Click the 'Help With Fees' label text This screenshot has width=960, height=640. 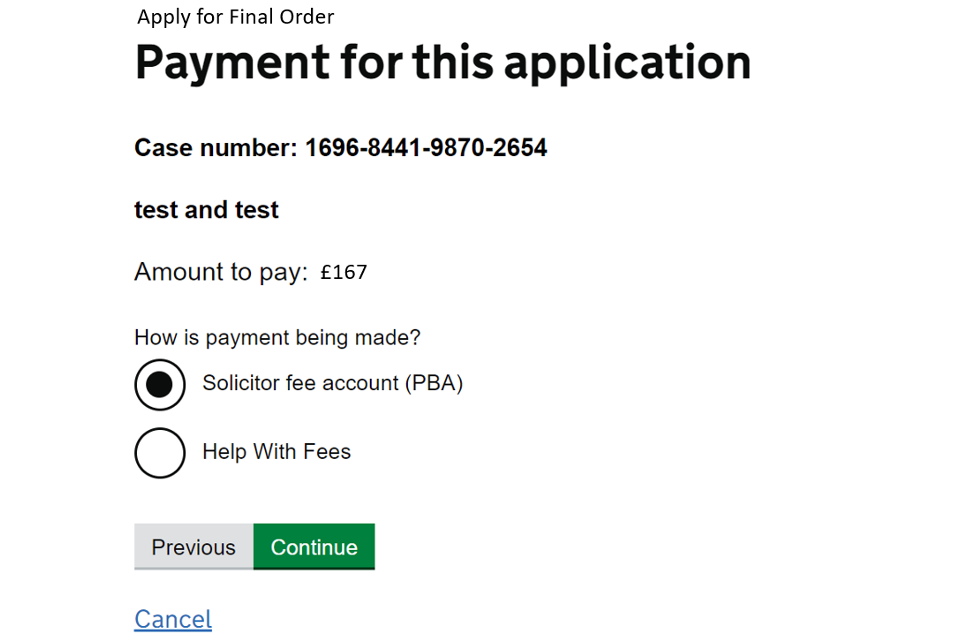pos(276,452)
